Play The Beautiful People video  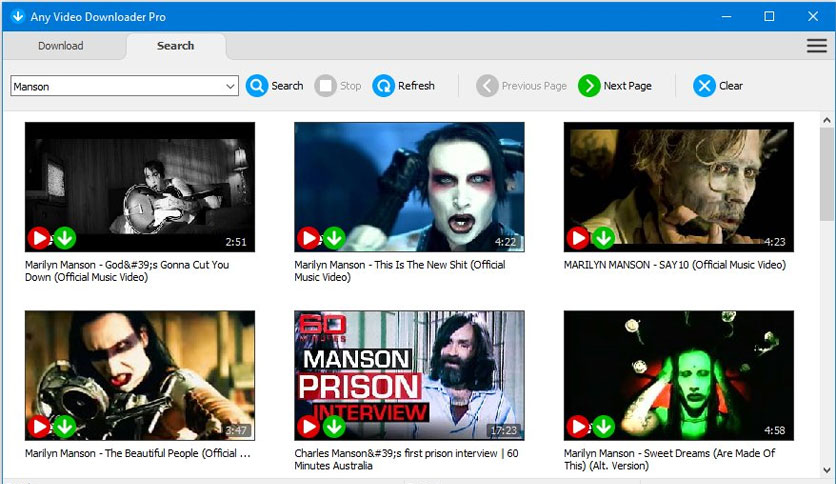pyautogui.click(x=39, y=427)
